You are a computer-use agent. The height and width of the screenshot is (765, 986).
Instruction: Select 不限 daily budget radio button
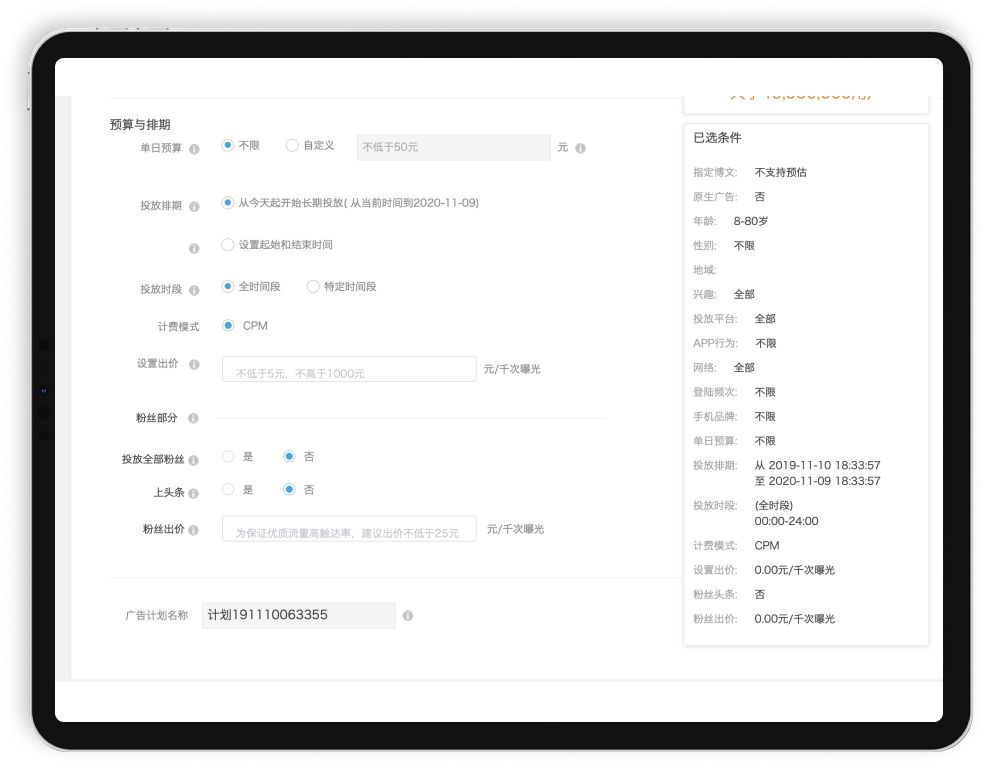(x=228, y=146)
